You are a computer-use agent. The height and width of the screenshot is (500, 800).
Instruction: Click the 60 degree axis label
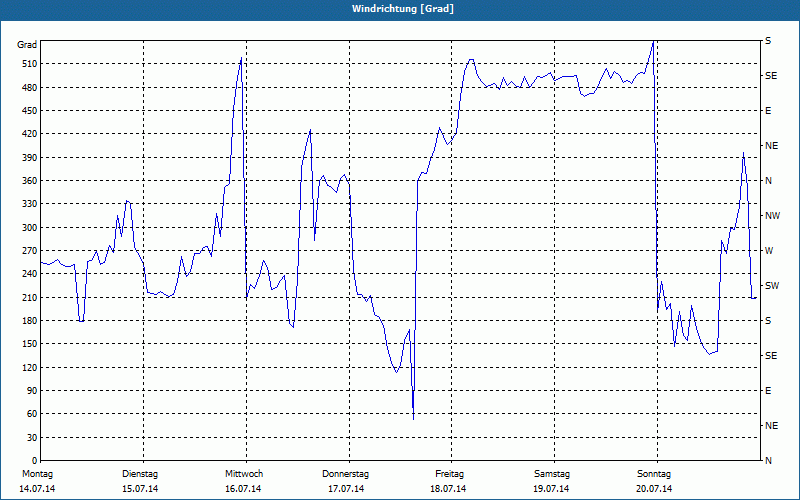32,414
